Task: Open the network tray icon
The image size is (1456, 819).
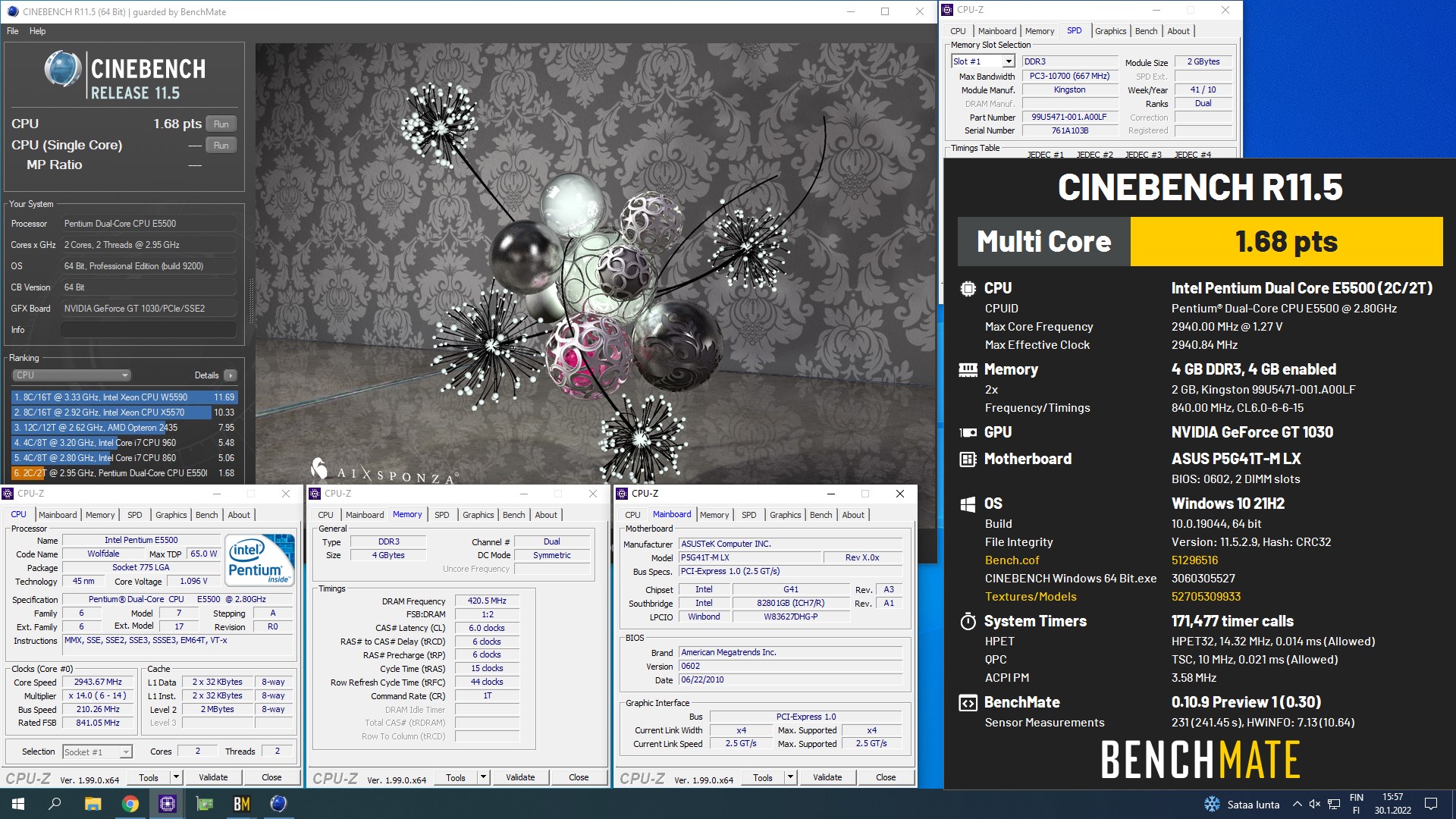Action: click(x=1333, y=805)
